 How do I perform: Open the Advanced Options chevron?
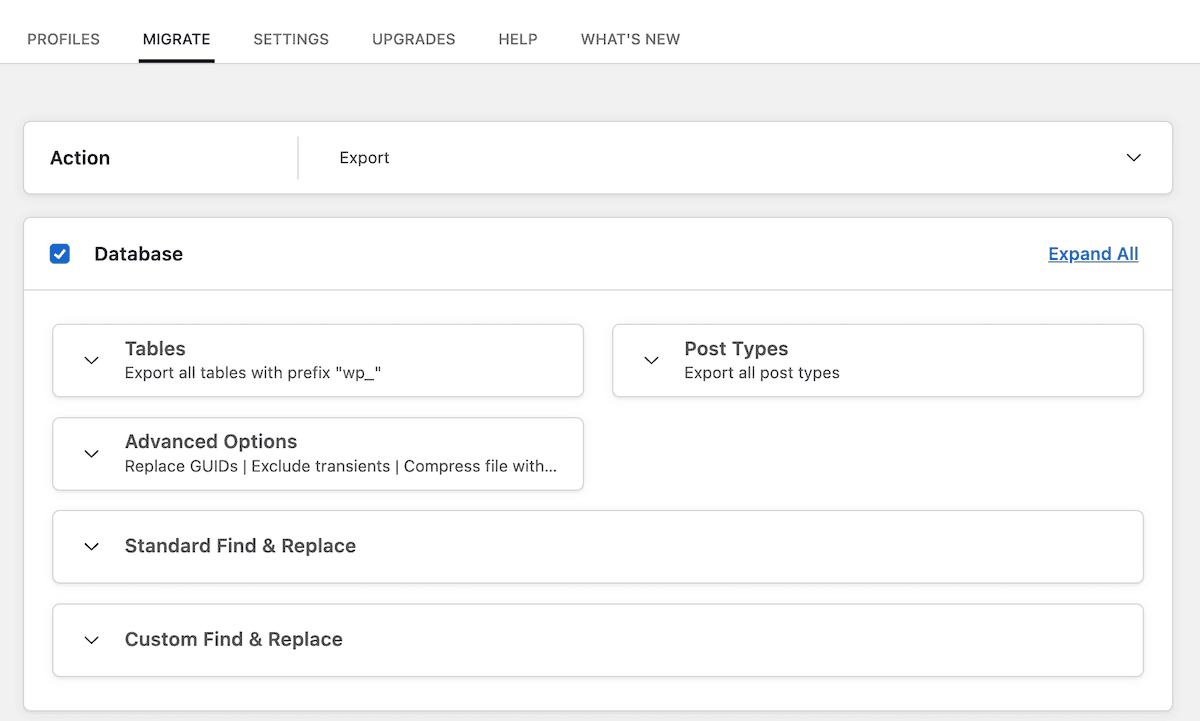pyautogui.click(x=91, y=454)
